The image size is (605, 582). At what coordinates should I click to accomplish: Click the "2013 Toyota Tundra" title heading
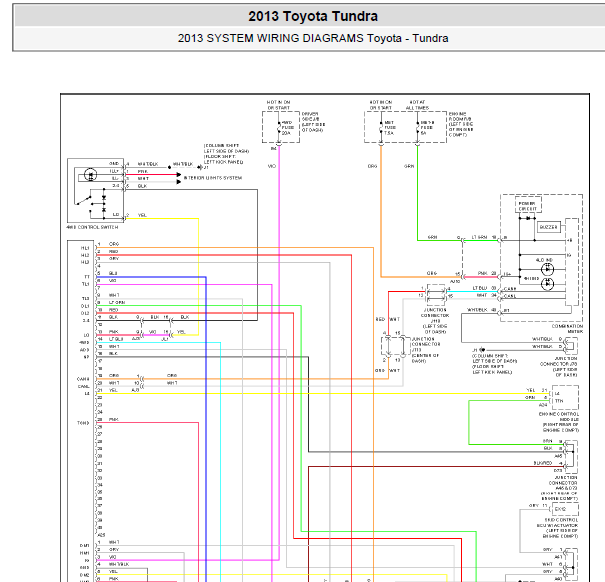point(313,16)
